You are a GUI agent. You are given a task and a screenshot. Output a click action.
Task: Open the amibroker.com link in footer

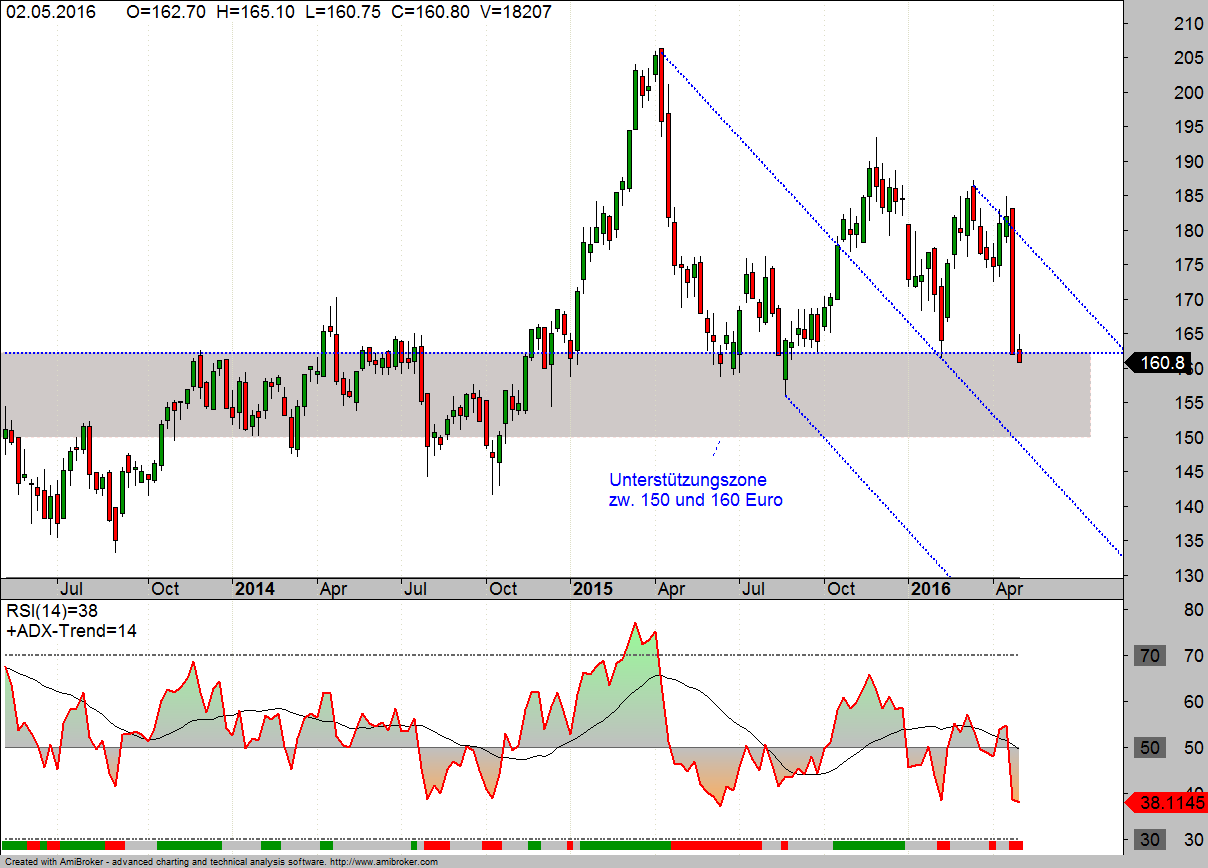[383, 861]
